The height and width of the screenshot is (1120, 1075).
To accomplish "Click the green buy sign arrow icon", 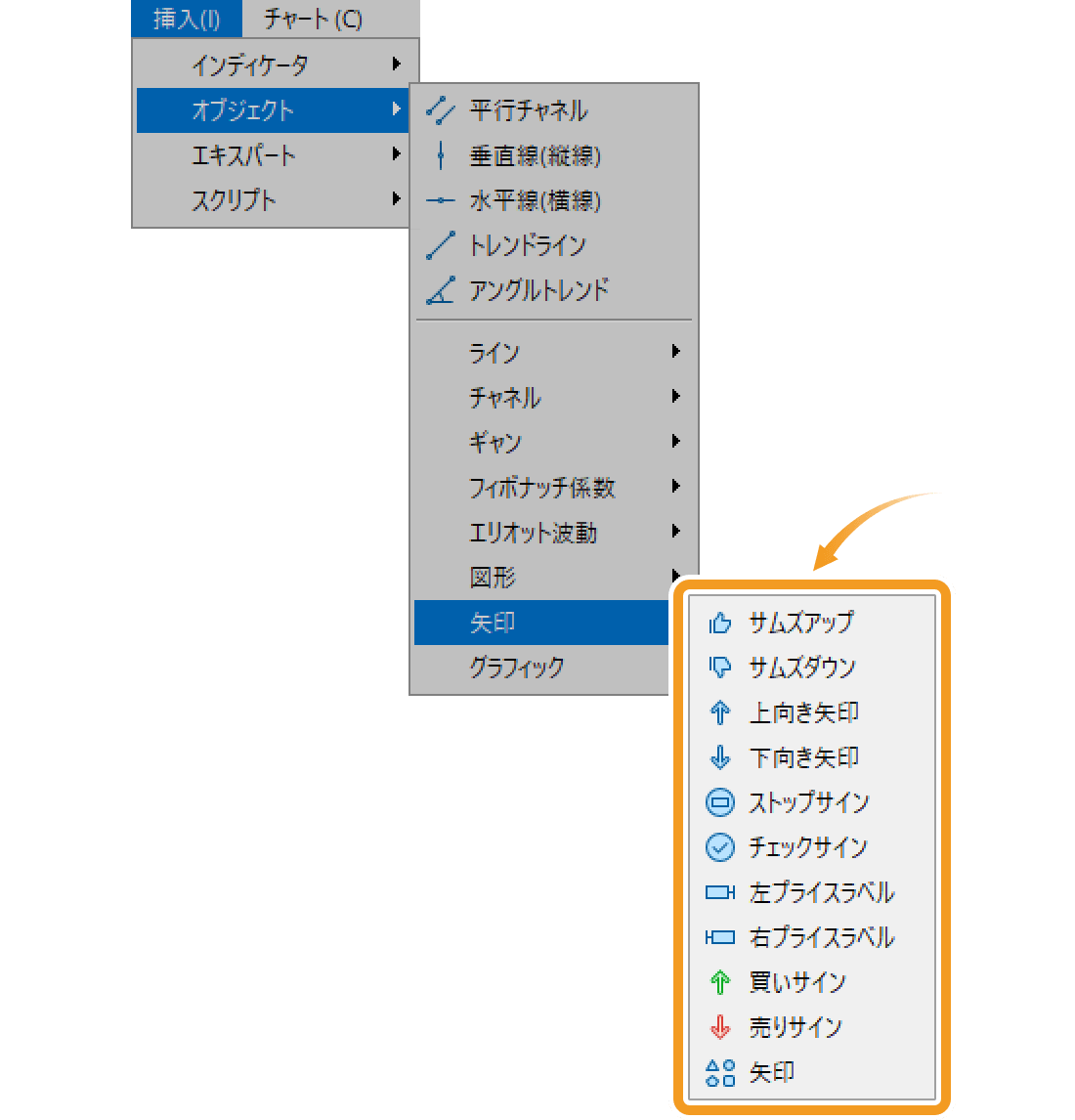I will (x=720, y=982).
